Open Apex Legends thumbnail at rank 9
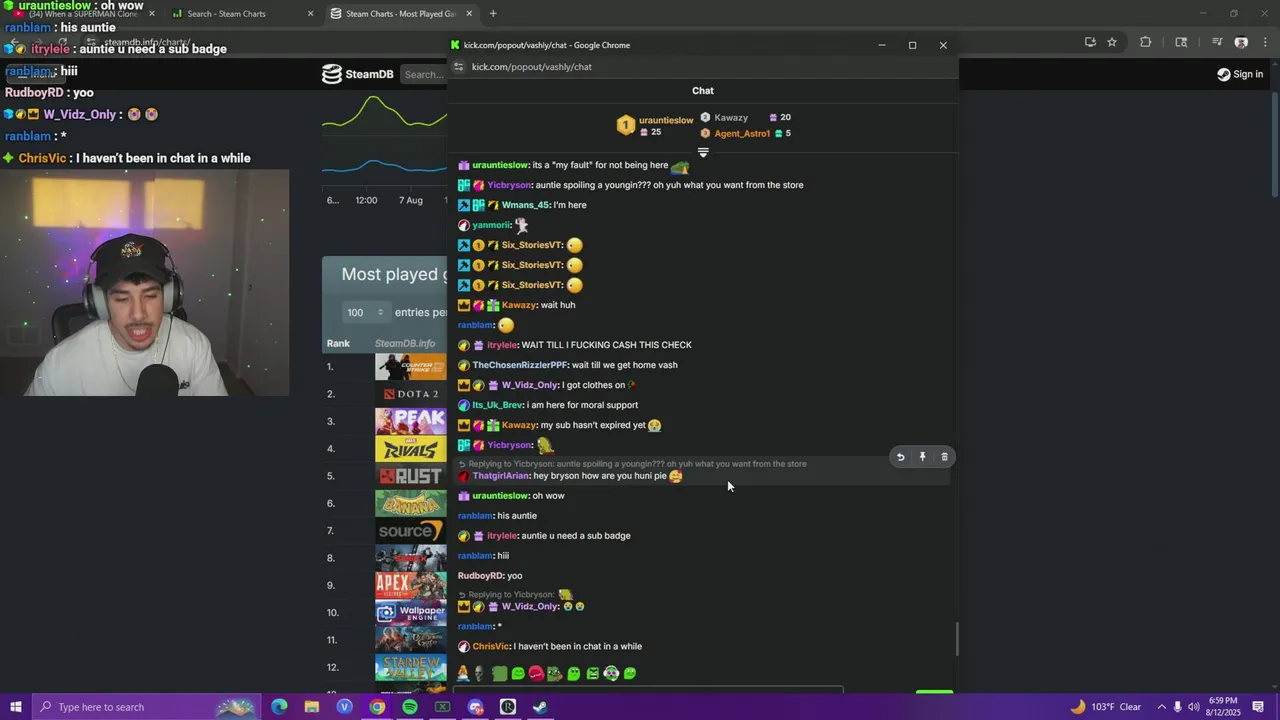 point(411,585)
